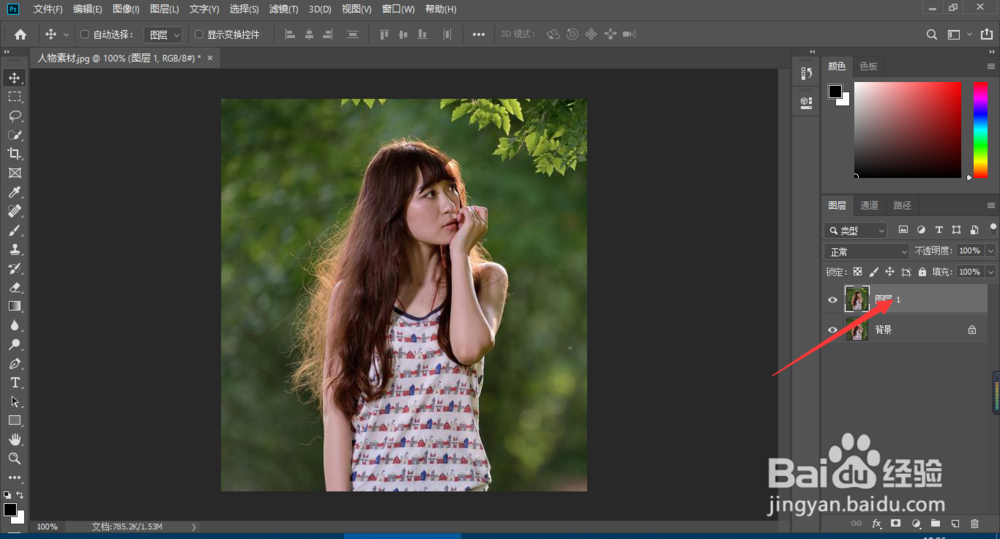Viewport: 1000px width, 539px height.
Task: Hide the 背景 layer eye icon
Action: click(x=832, y=330)
